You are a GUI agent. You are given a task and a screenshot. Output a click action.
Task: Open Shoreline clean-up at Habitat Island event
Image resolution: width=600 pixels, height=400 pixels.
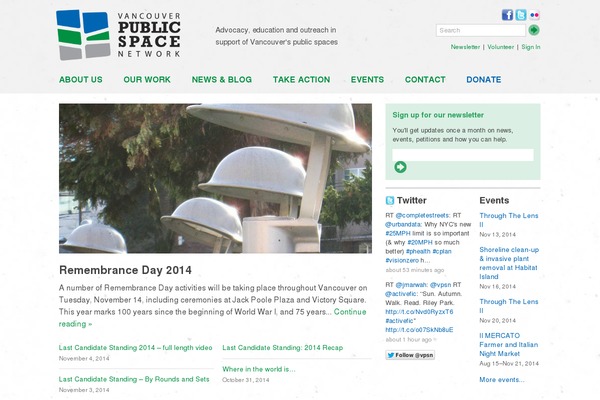pyautogui.click(x=509, y=263)
